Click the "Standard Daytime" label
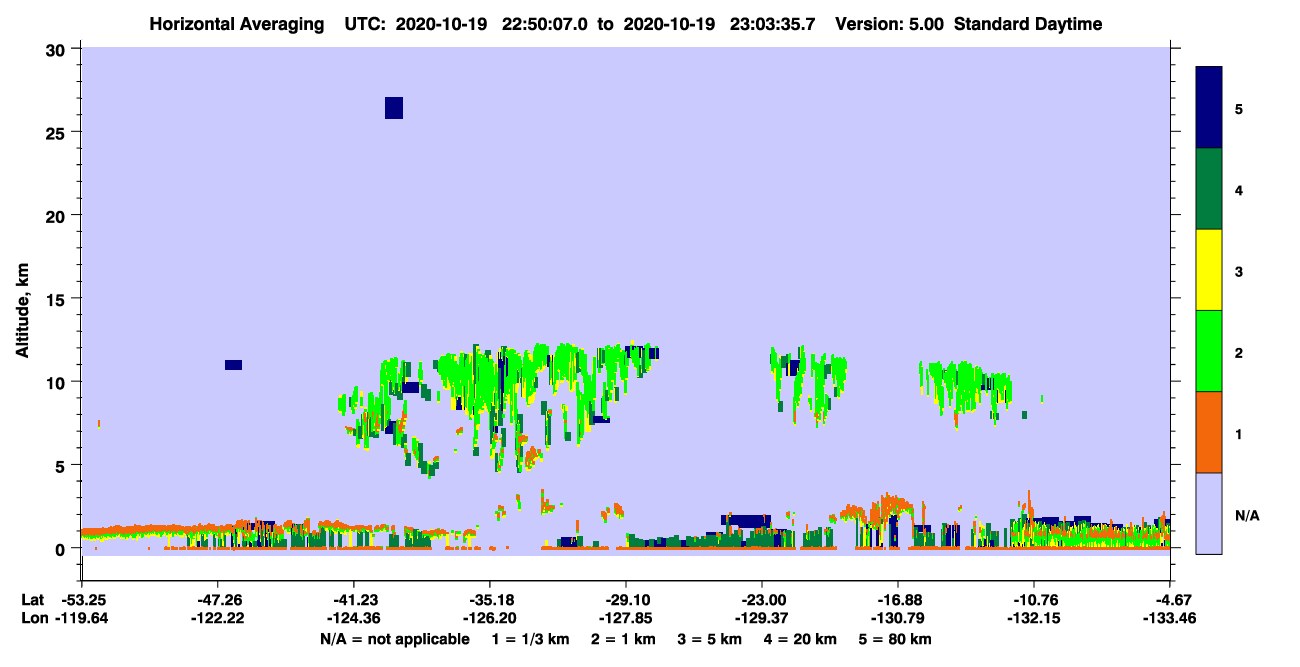This screenshot has height=667, width=1300. click(1028, 24)
